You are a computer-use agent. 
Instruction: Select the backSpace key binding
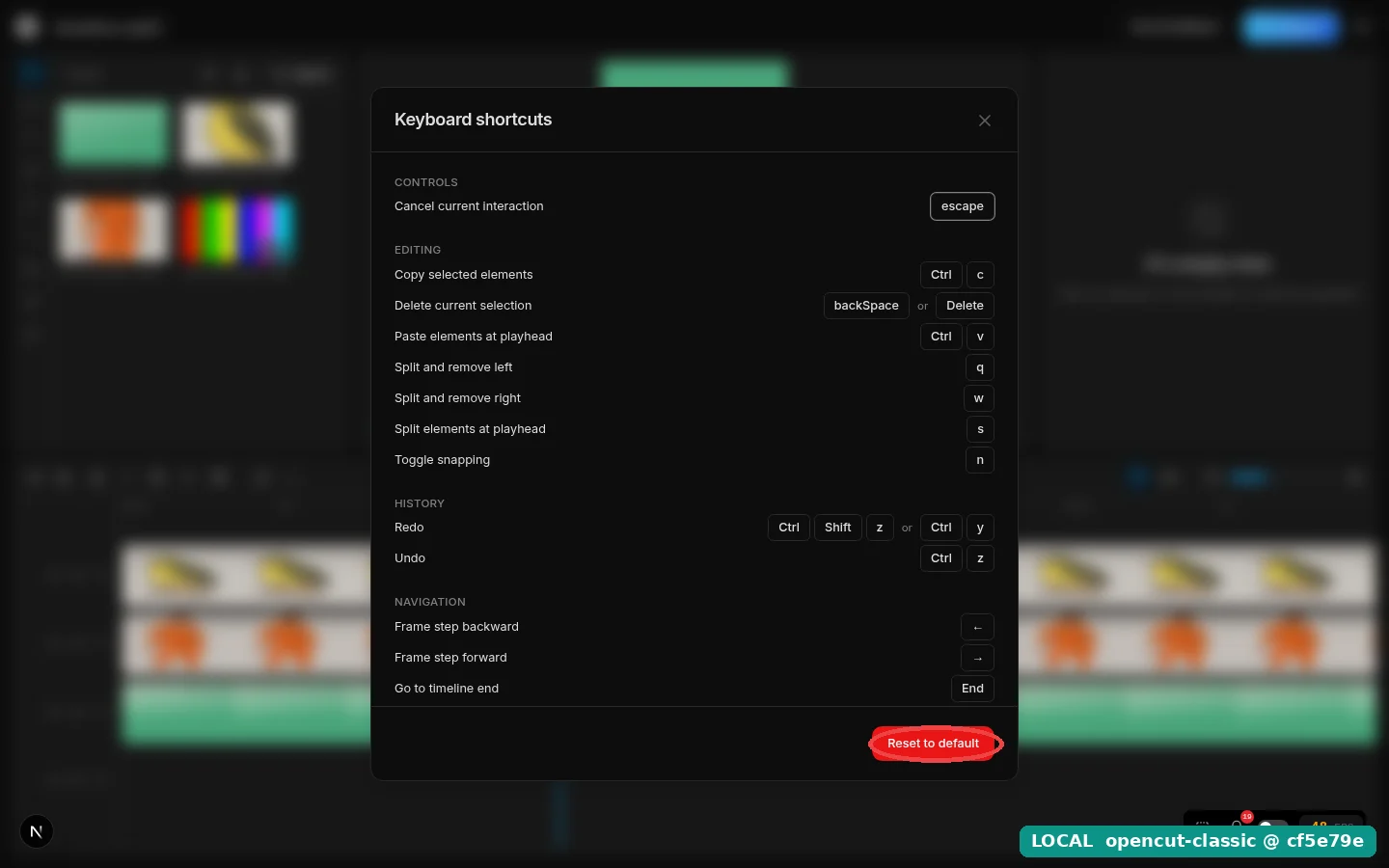click(x=866, y=306)
